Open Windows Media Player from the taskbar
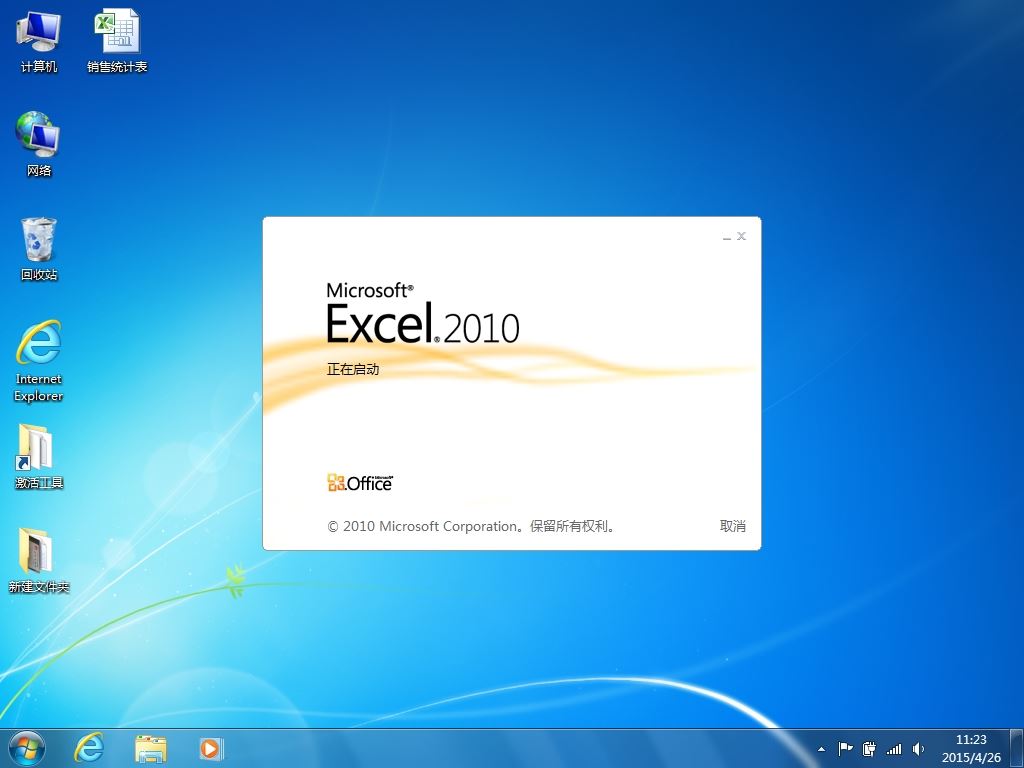 (210, 748)
